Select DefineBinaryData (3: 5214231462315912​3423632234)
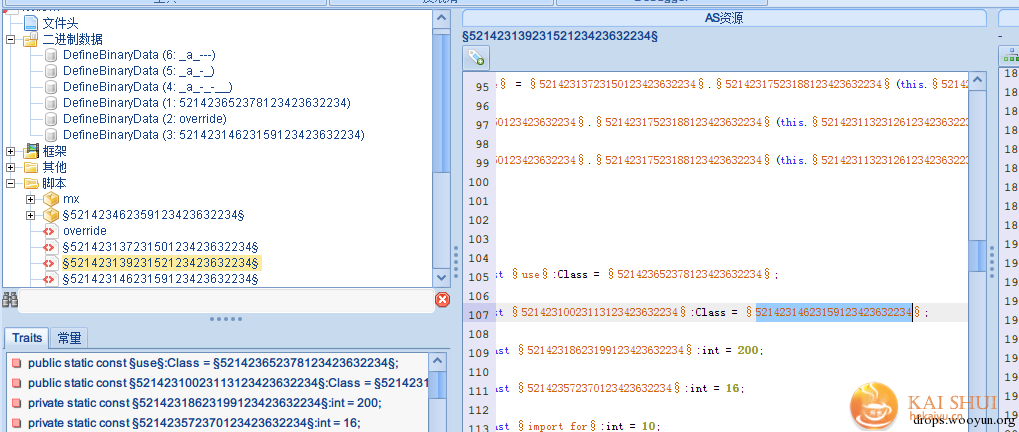 point(214,135)
